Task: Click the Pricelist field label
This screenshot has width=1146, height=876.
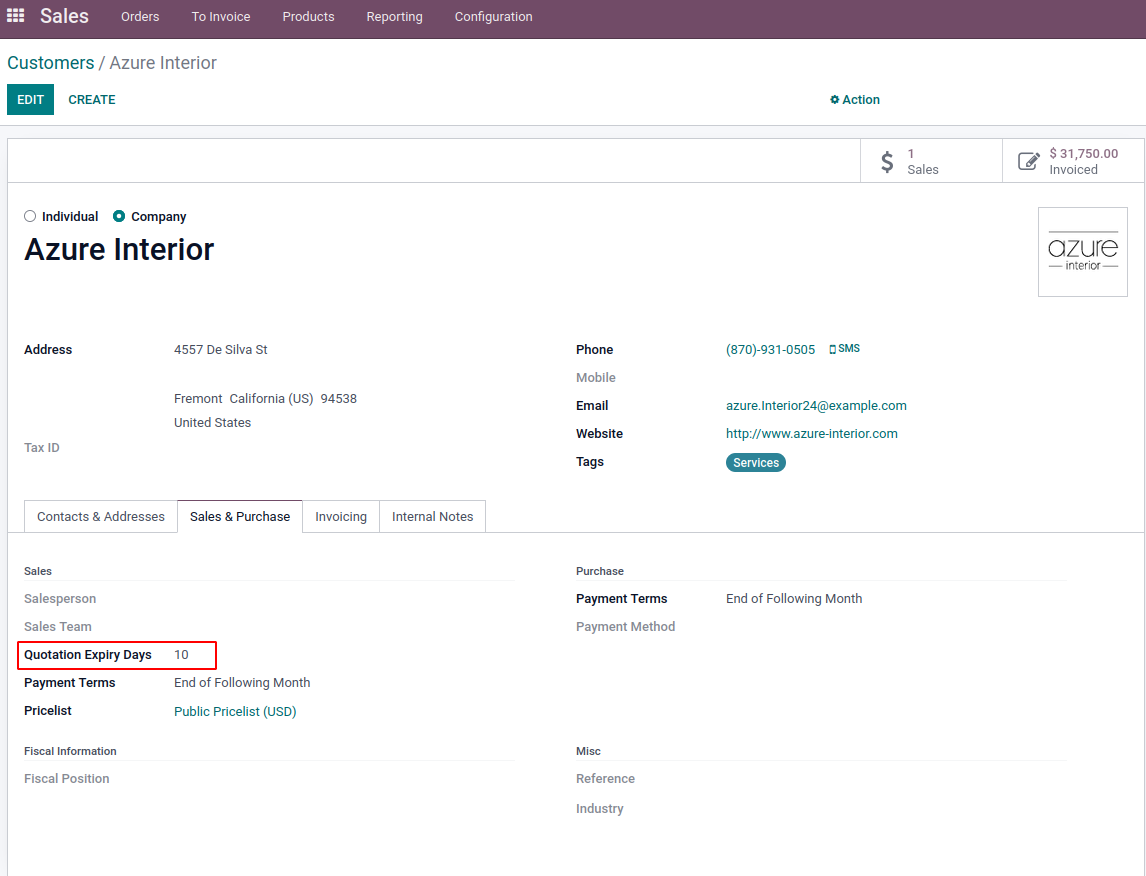Action: click(48, 710)
